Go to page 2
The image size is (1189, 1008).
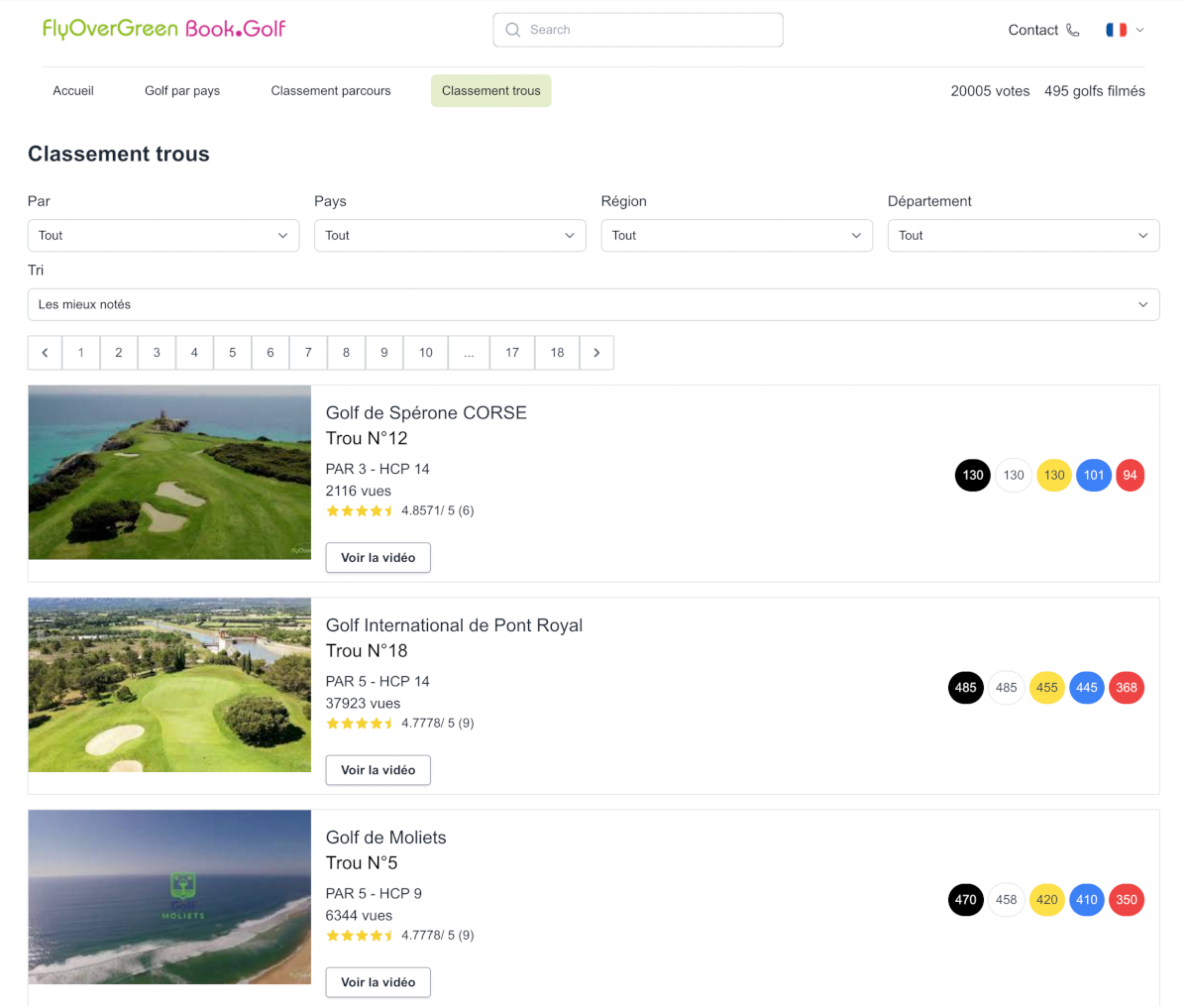pyautogui.click(x=119, y=352)
